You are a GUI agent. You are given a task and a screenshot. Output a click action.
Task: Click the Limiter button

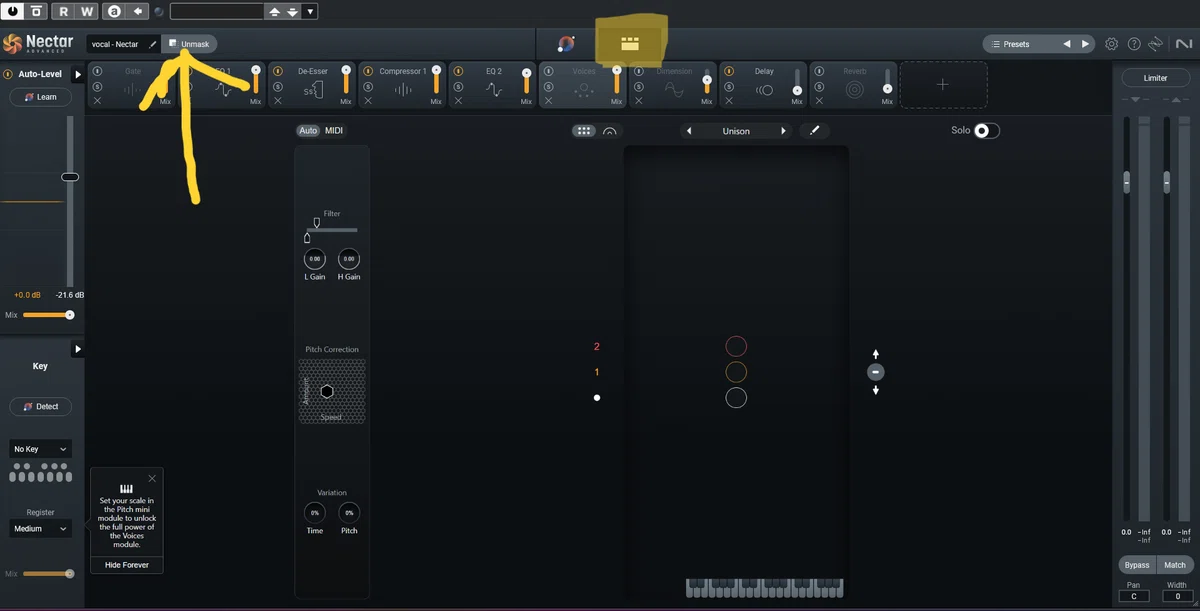tap(1155, 78)
